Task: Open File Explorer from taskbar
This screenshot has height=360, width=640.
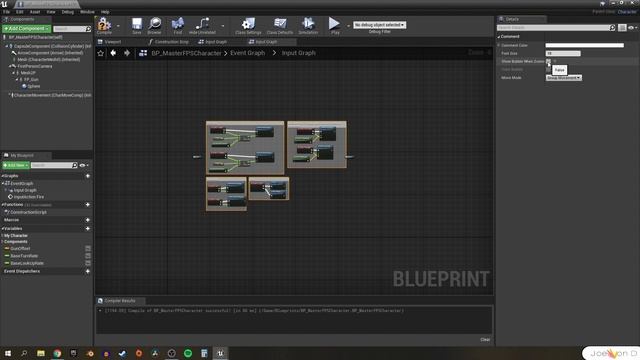Action: pyautogui.click(x=41, y=353)
